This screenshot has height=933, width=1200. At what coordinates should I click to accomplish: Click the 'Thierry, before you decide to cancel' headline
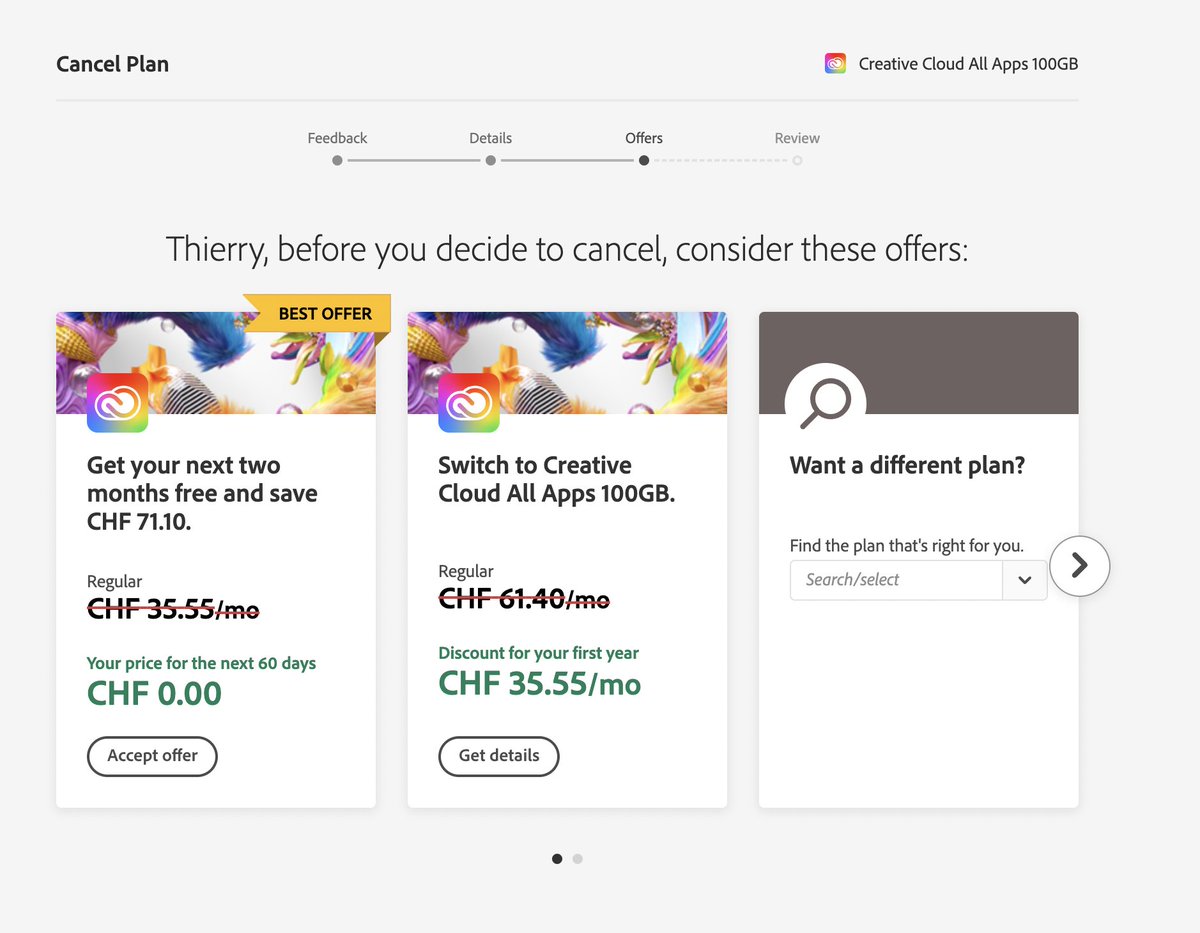coord(567,249)
